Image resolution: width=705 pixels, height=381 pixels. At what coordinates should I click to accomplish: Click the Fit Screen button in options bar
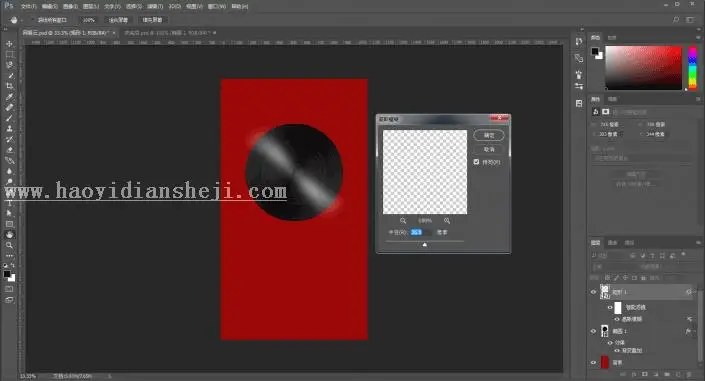click(119, 20)
